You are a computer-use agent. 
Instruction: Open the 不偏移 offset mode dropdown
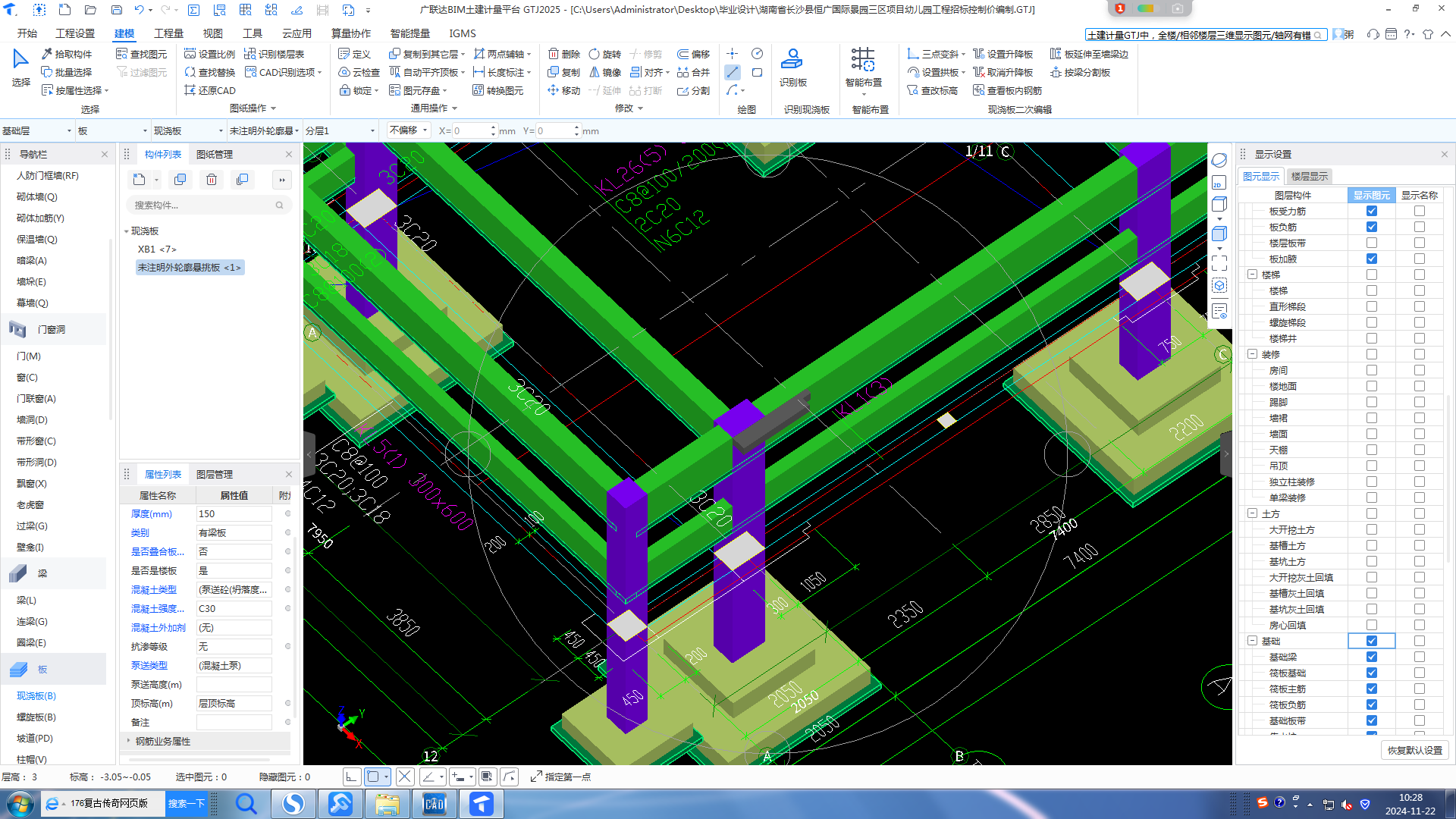tap(408, 130)
